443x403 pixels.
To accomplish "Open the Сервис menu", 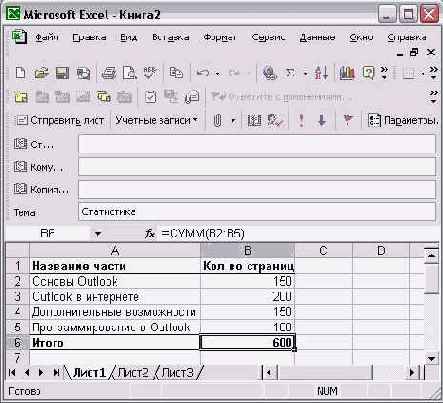I will pos(268,37).
